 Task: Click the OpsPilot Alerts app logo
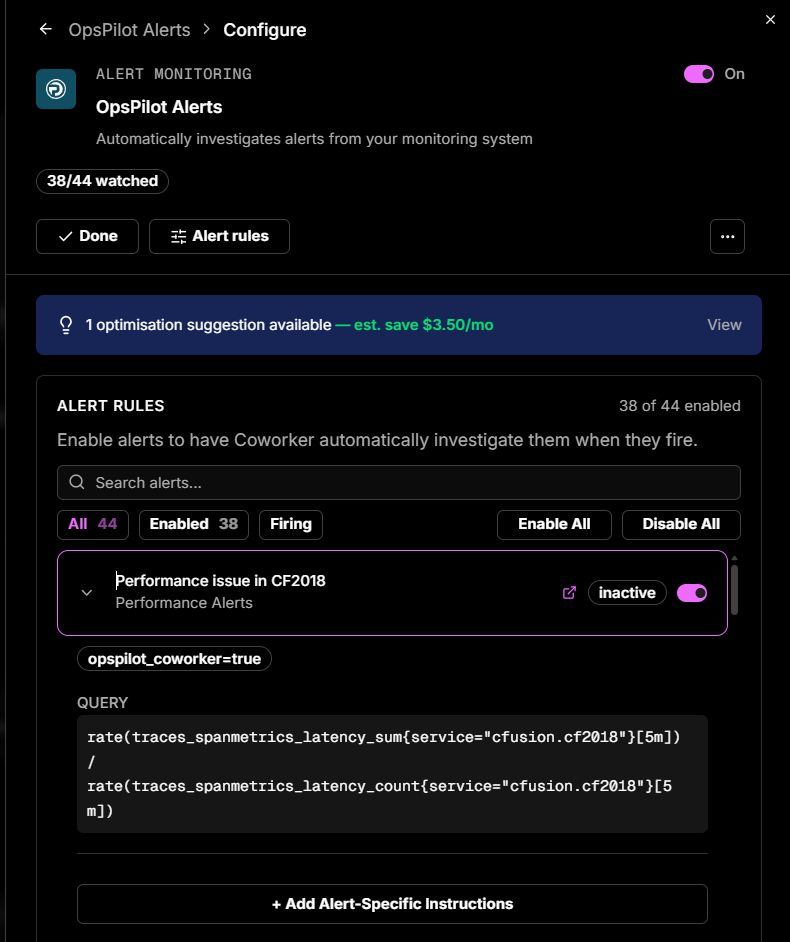point(56,89)
